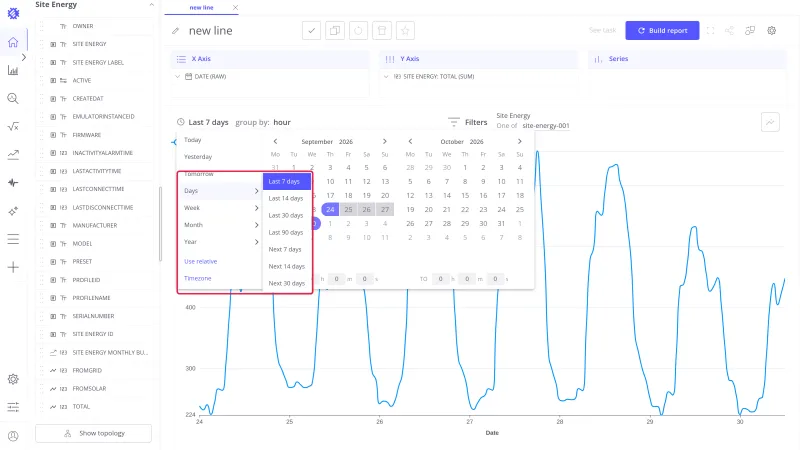
Task: Open the square root formula icon
Action: pos(13,127)
